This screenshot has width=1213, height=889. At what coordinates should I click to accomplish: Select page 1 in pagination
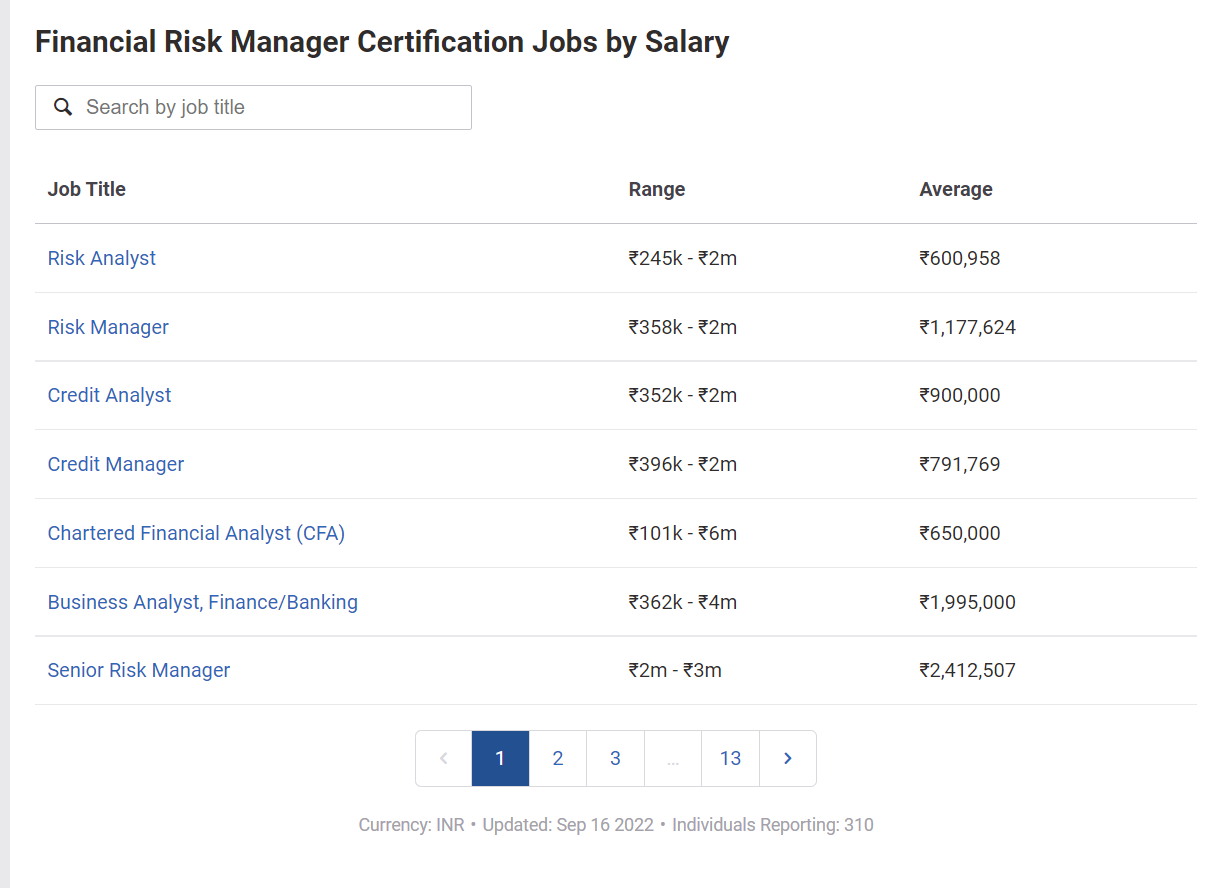tap(500, 758)
